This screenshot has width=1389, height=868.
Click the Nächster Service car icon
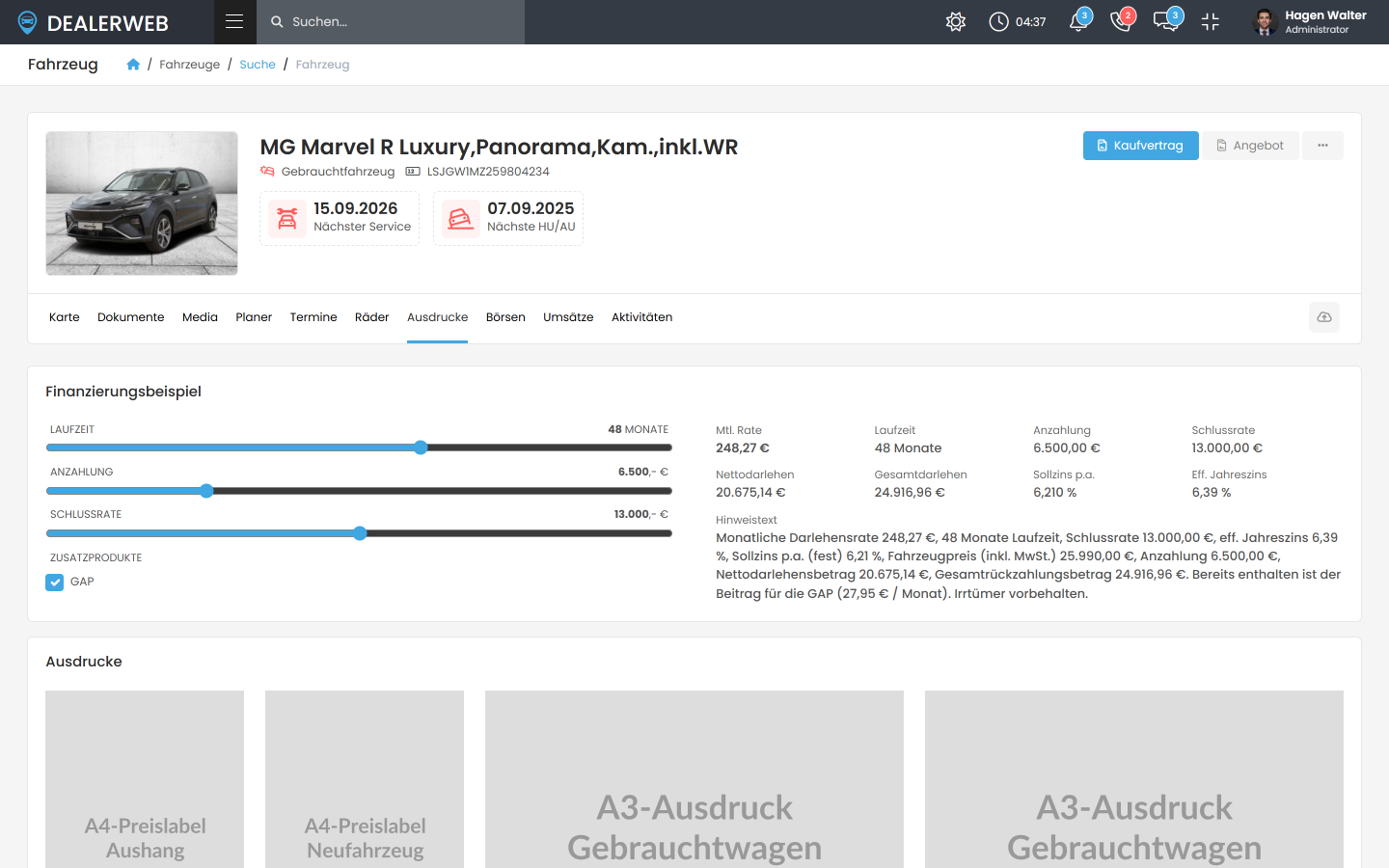[287, 218]
